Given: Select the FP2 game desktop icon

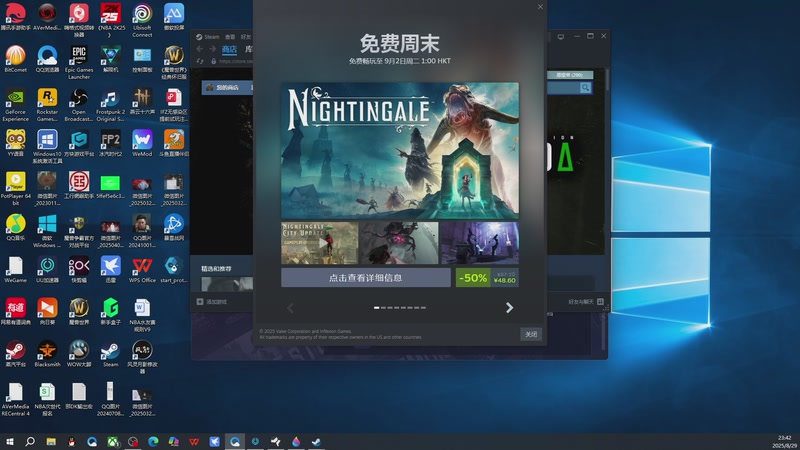Looking at the screenshot, I should tap(111, 143).
